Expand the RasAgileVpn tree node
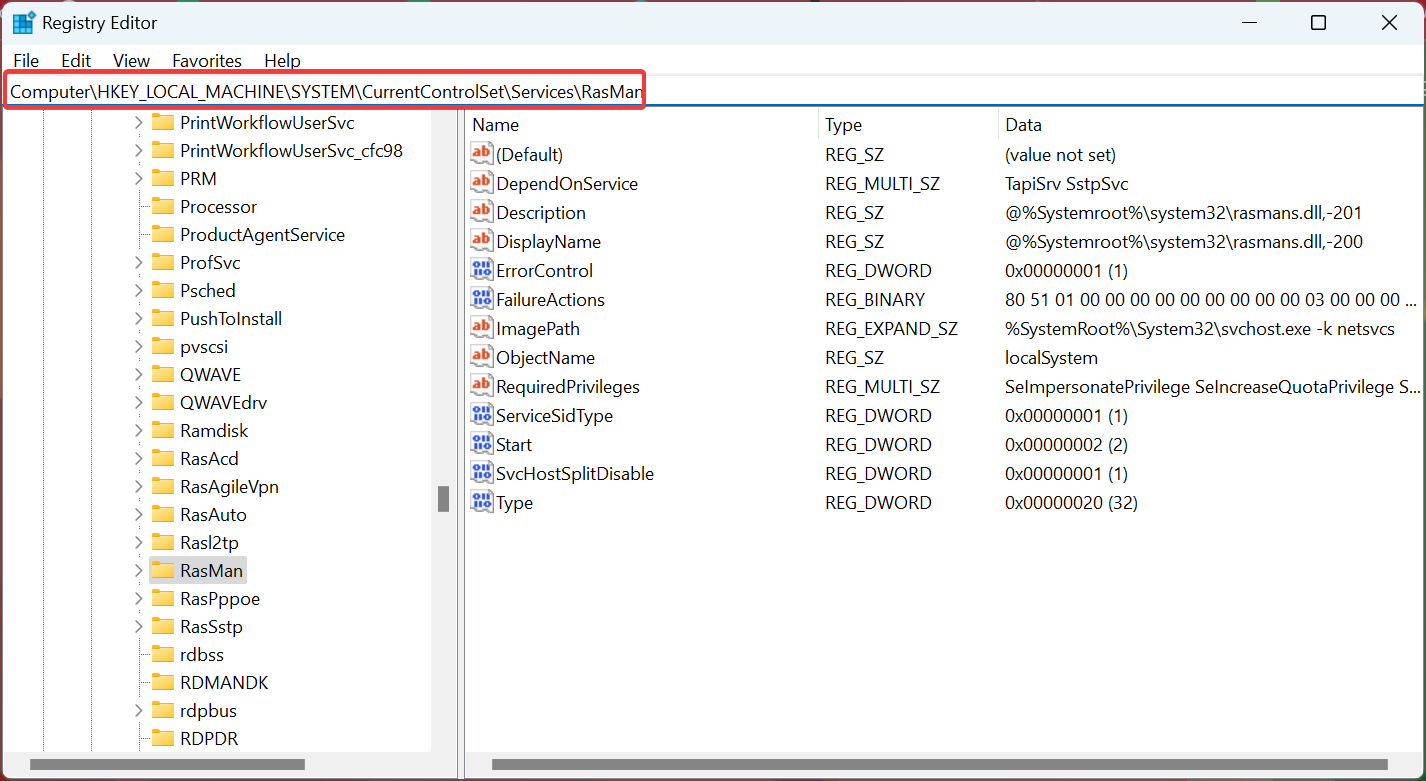This screenshot has width=1426, height=781. [x=139, y=487]
